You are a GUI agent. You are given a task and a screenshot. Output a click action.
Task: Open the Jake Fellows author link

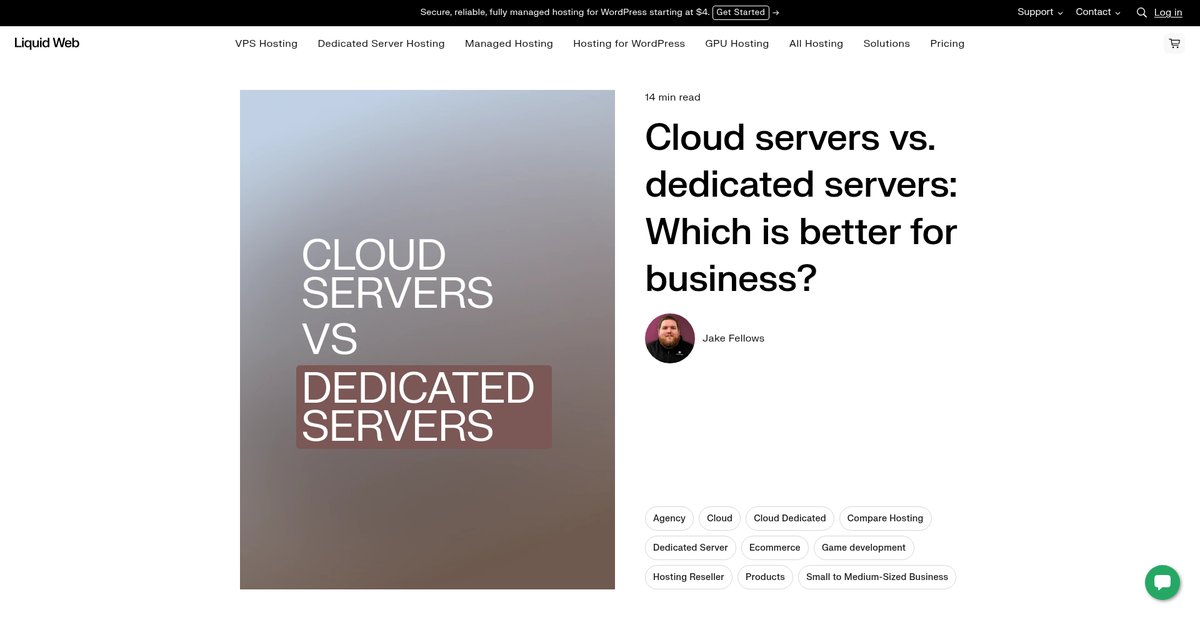click(x=733, y=338)
